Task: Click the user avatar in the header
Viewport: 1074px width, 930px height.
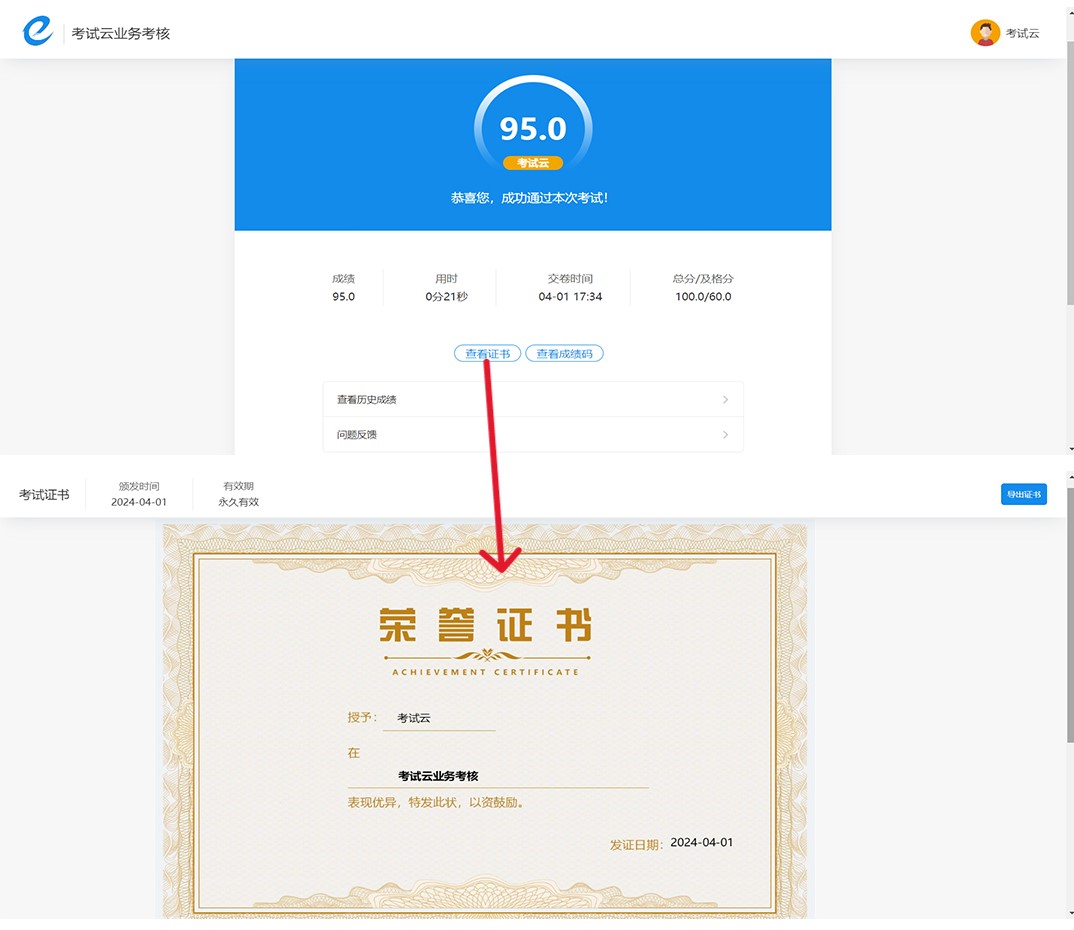Action: (x=985, y=33)
